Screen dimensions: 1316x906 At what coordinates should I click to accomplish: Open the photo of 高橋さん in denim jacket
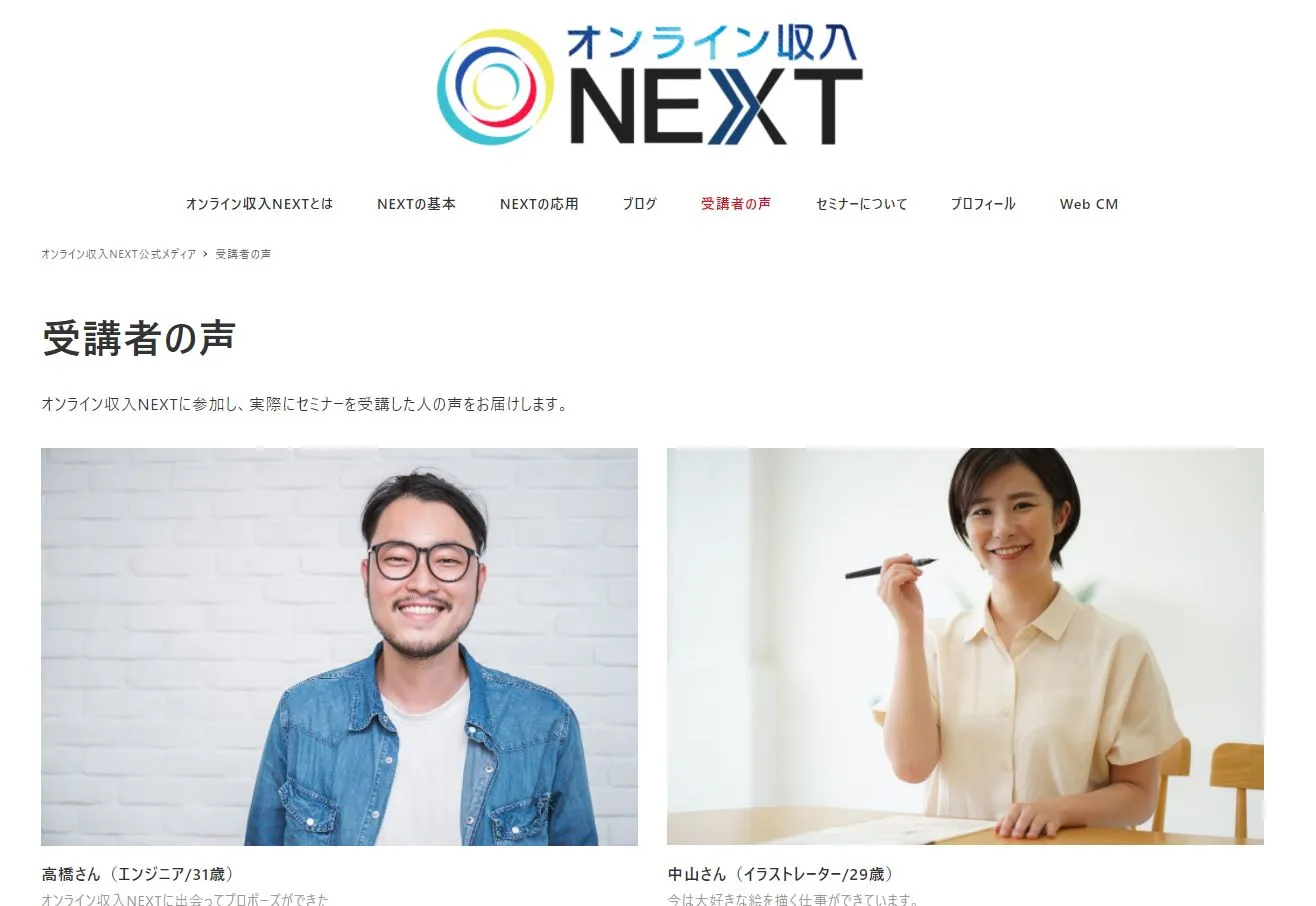point(339,646)
